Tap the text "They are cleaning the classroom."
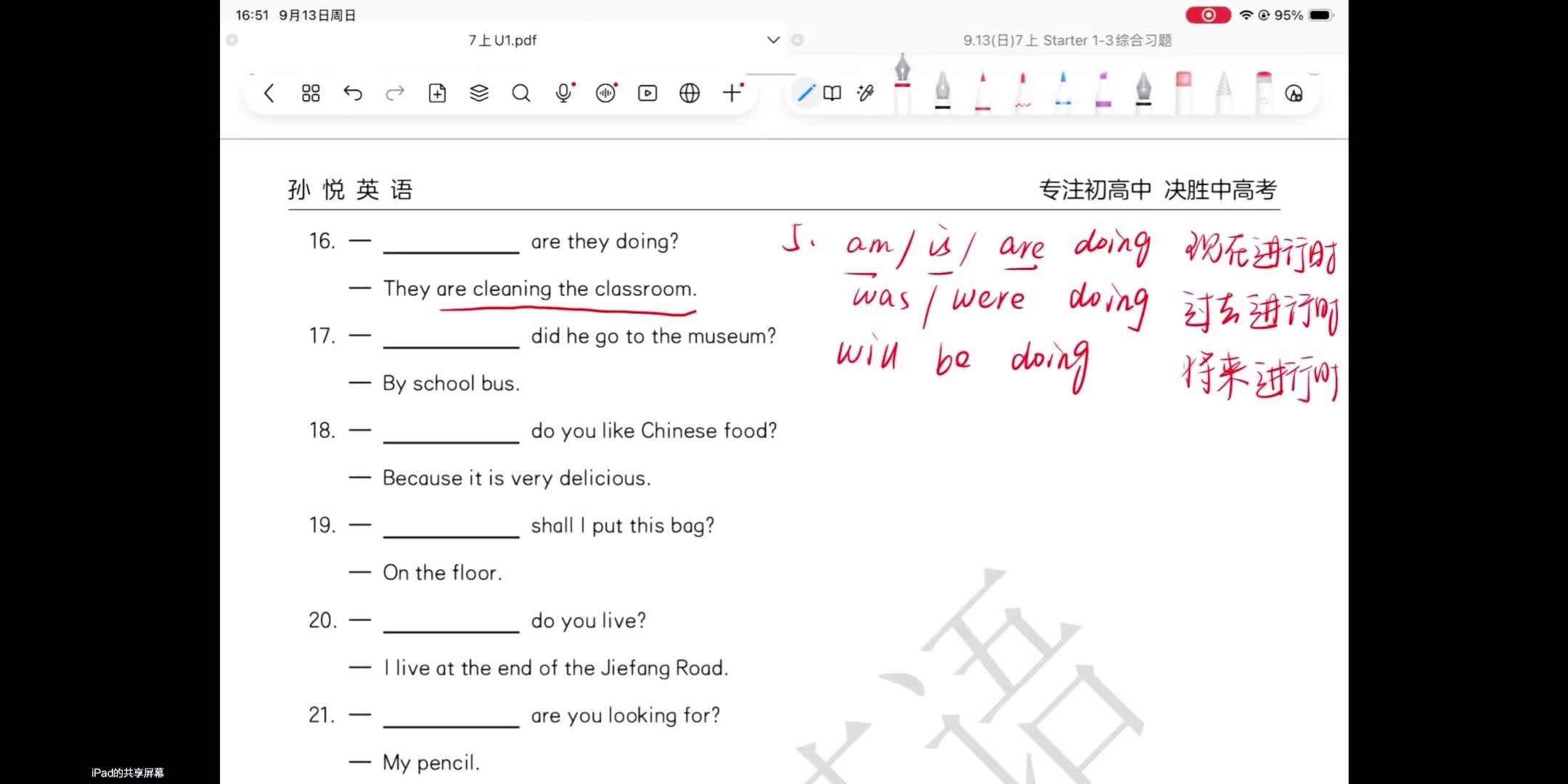 539,289
